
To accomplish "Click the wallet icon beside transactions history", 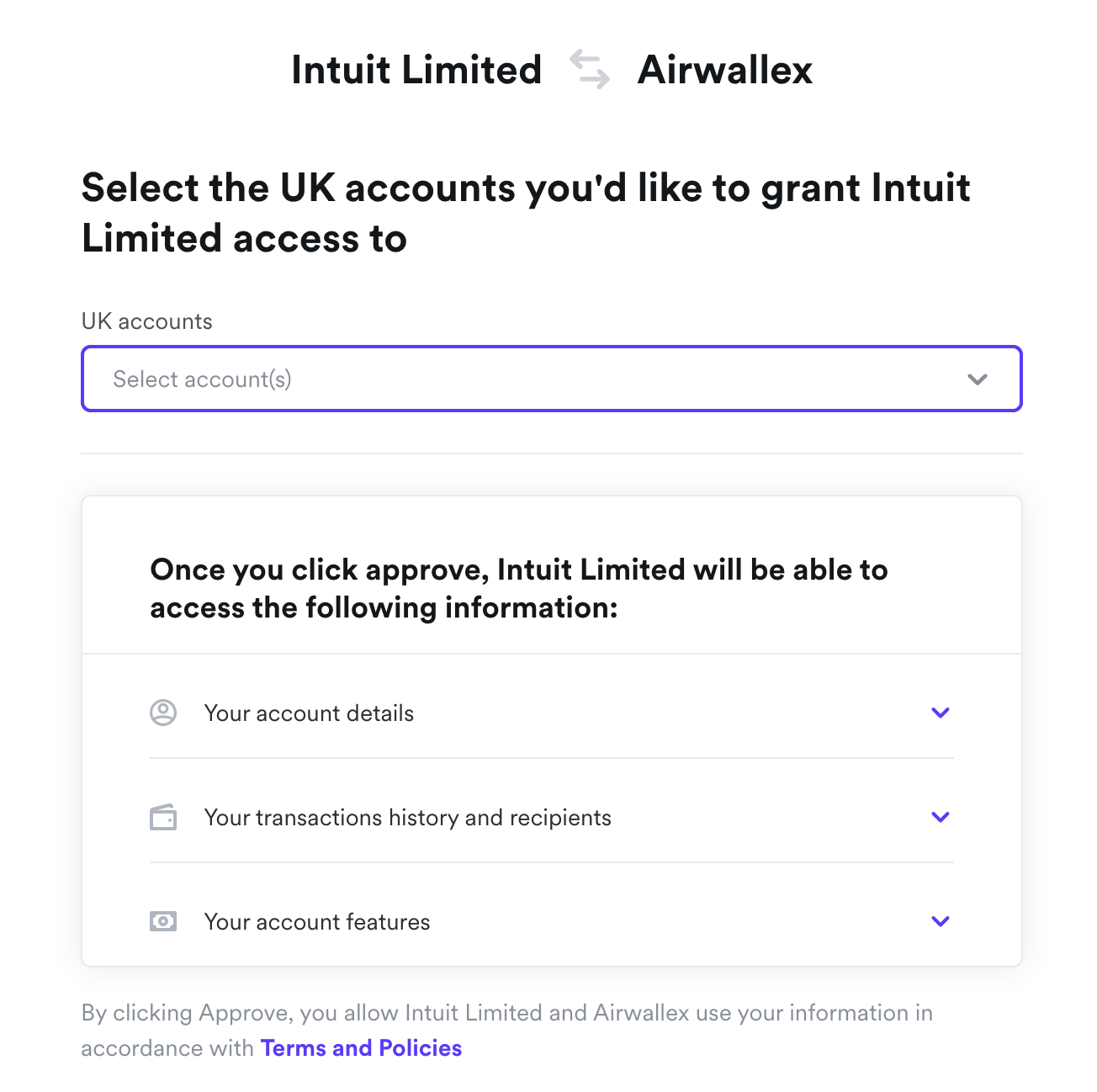I will 163,817.
